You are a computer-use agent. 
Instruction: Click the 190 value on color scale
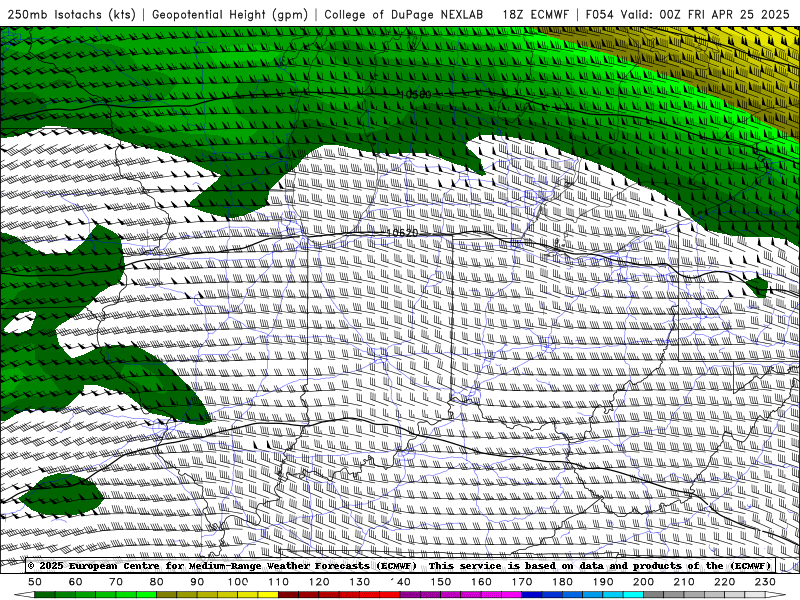603,582
